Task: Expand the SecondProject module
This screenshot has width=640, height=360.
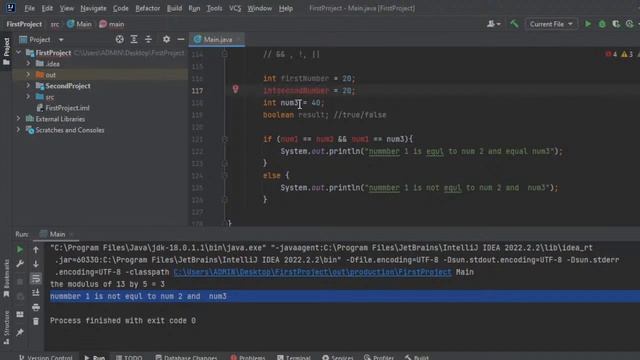Action: [x=28, y=86]
